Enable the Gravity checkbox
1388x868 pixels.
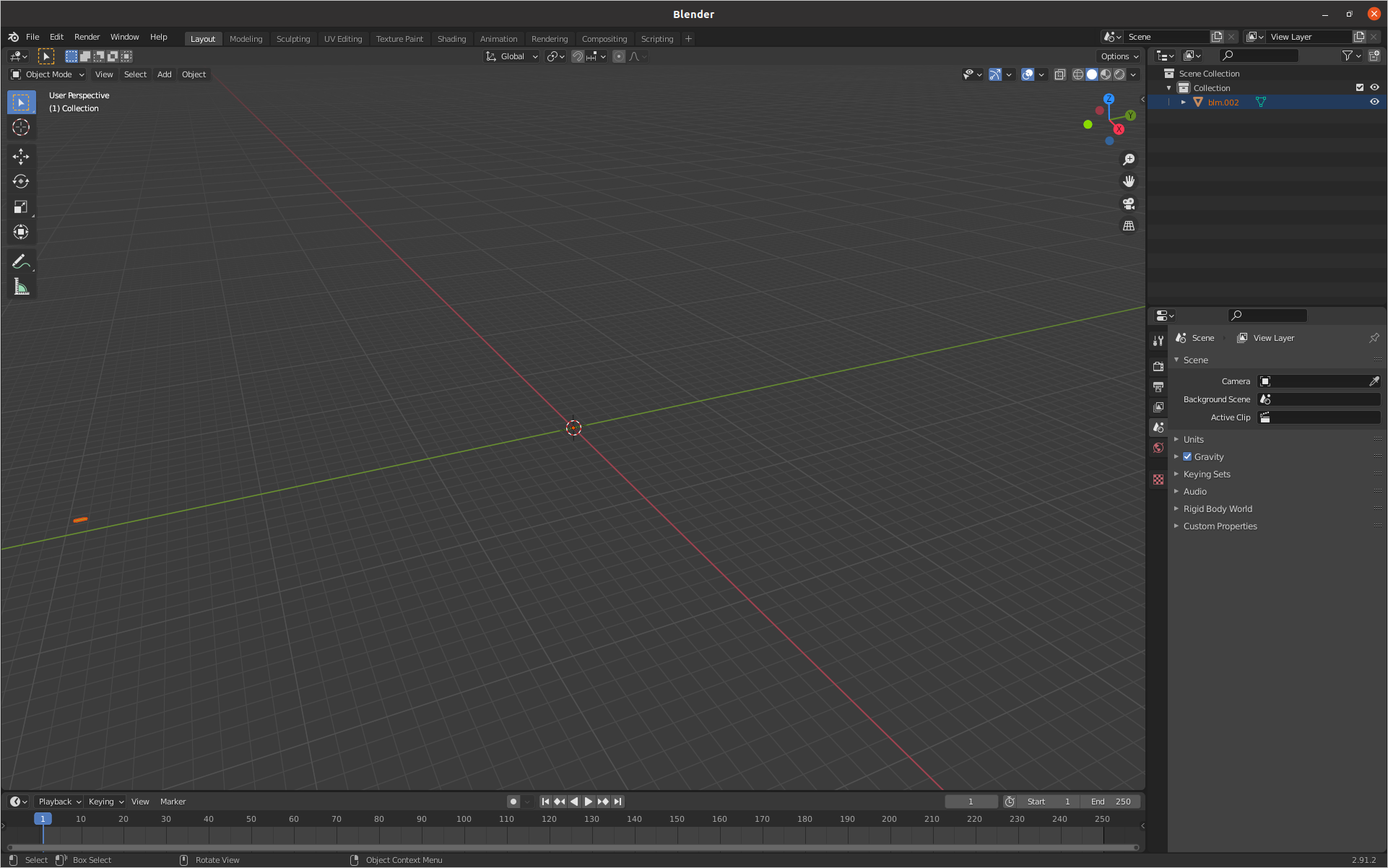[1187, 456]
